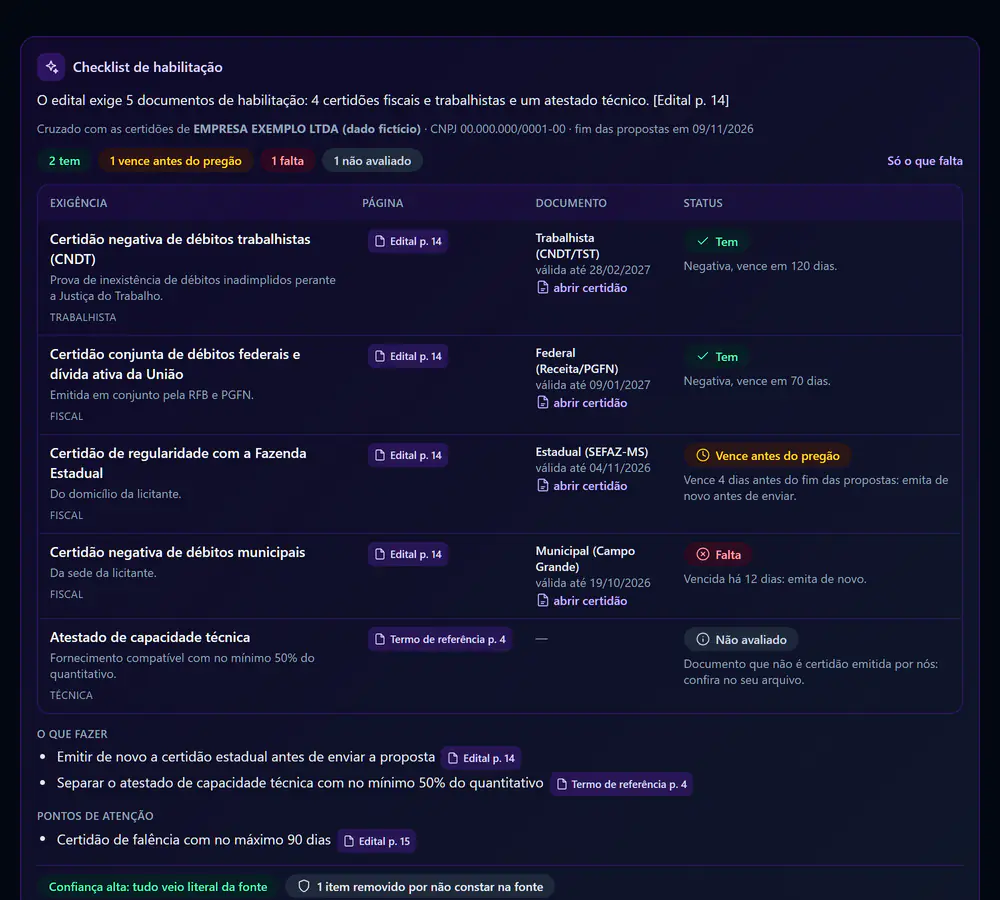Click the document icon in Fazenda Estadual row's Edital chip
This screenshot has width=1000, height=900.
(380, 455)
